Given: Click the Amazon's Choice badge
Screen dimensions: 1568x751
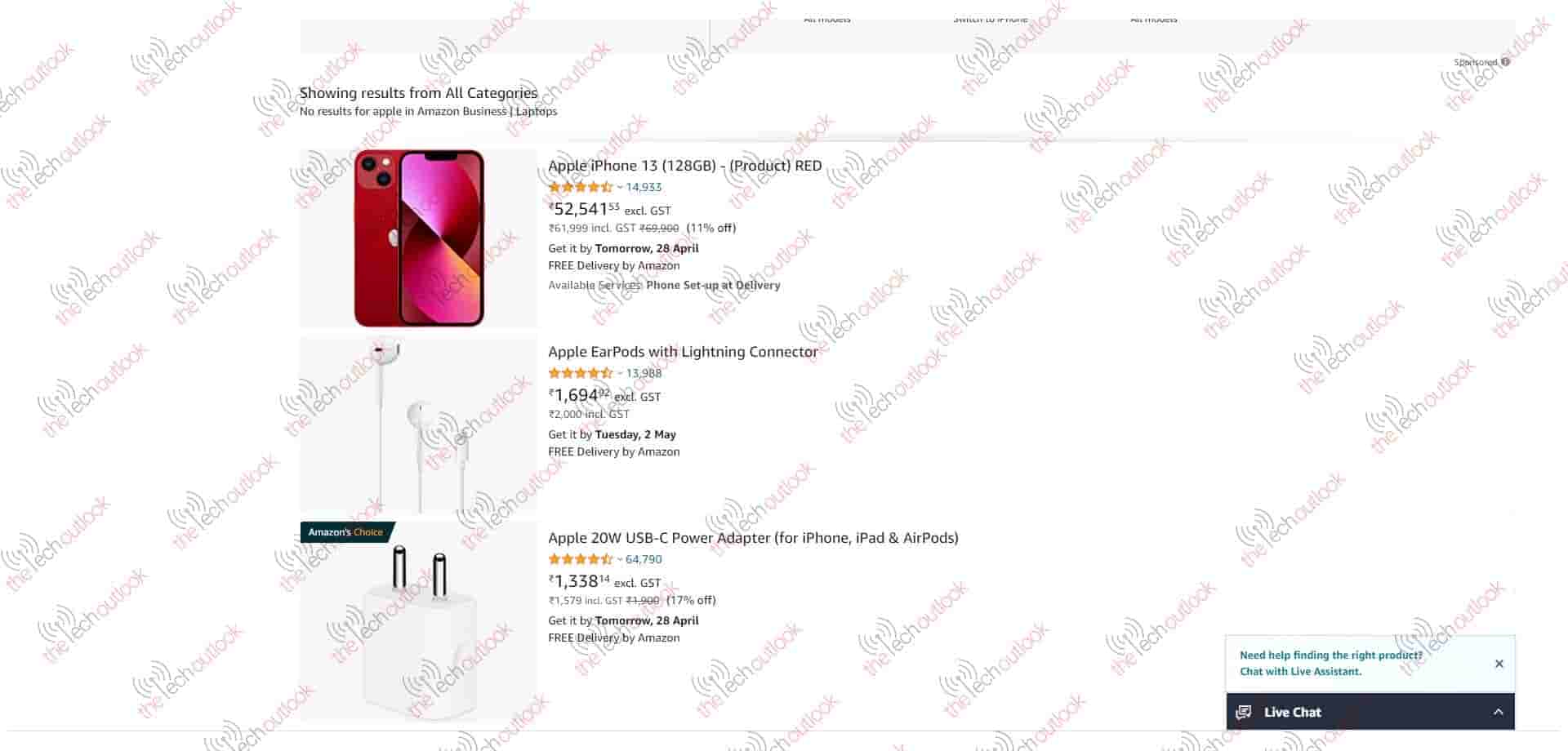Looking at the screenshot, I should coord(347,532).
